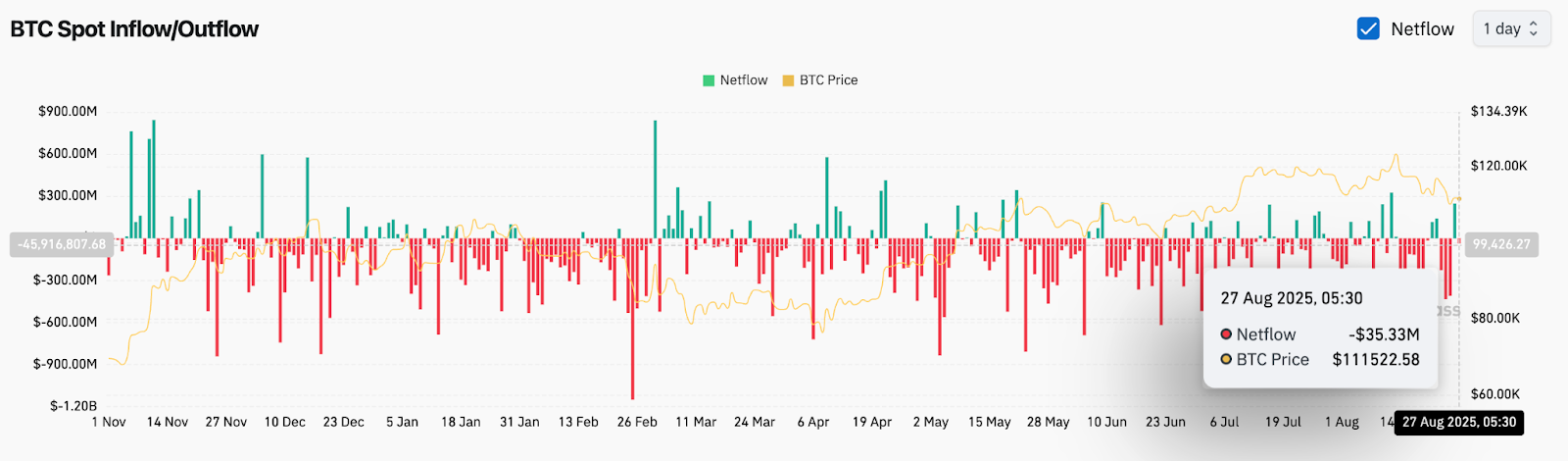Click the Netflow text beside the checkbox
Image resolution: width=1568 pixels, height=461 pixels.
tap(1422, 29)
